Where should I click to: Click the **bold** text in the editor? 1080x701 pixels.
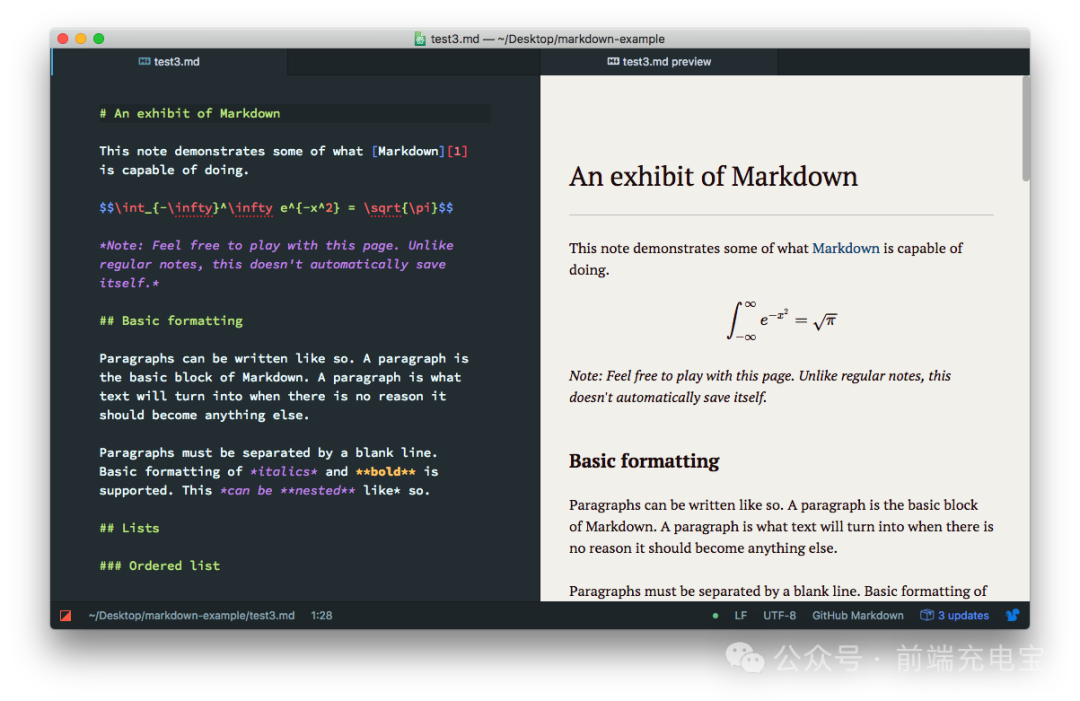click(x=386, y=472)
